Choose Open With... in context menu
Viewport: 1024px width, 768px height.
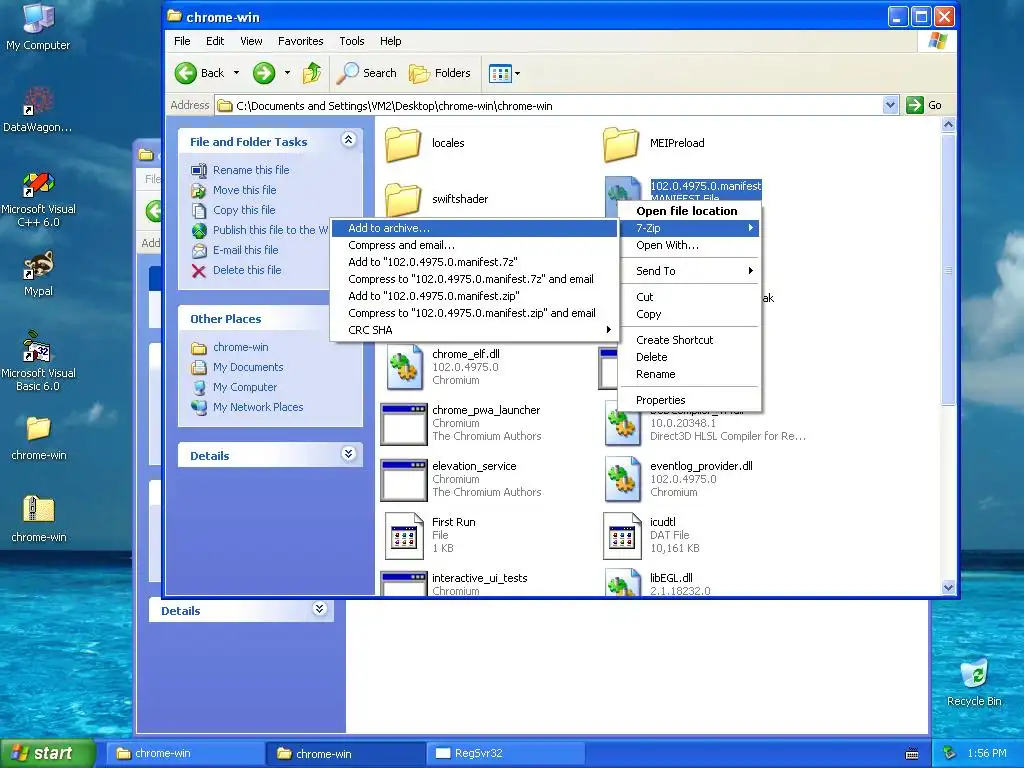coord(689,245)
